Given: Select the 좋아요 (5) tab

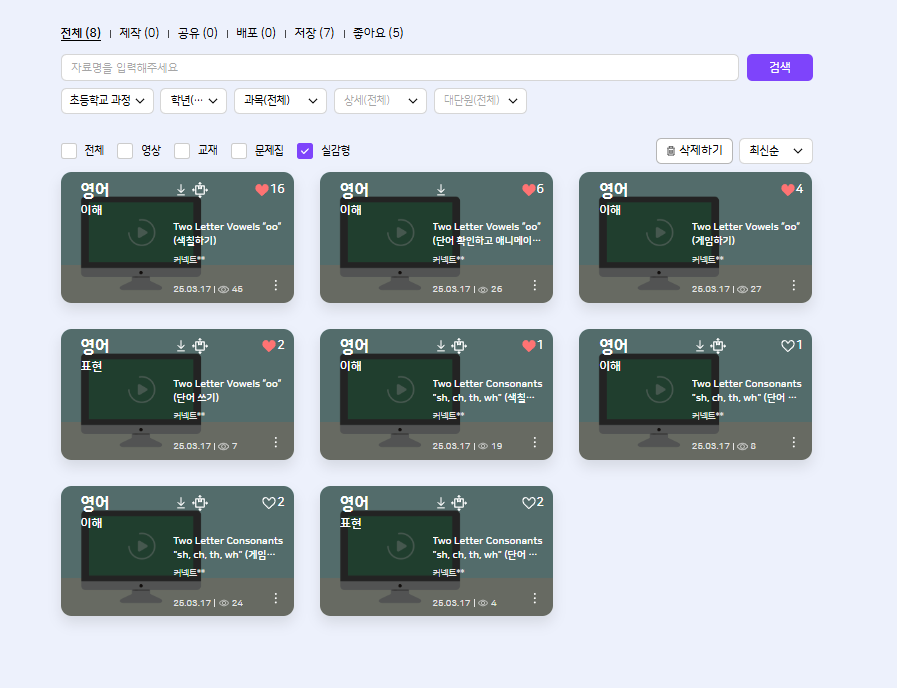Looking at the screenshot, I should (x=378, y=33).
